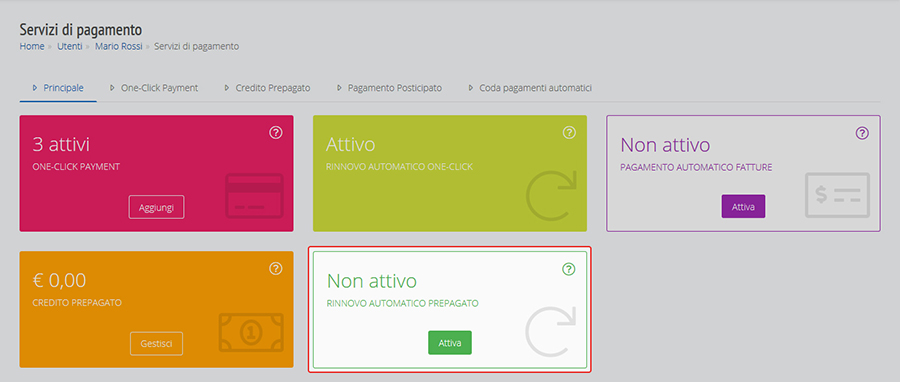Switch to the Principale tab
This screenshot has height=382, width=900.
58,88
